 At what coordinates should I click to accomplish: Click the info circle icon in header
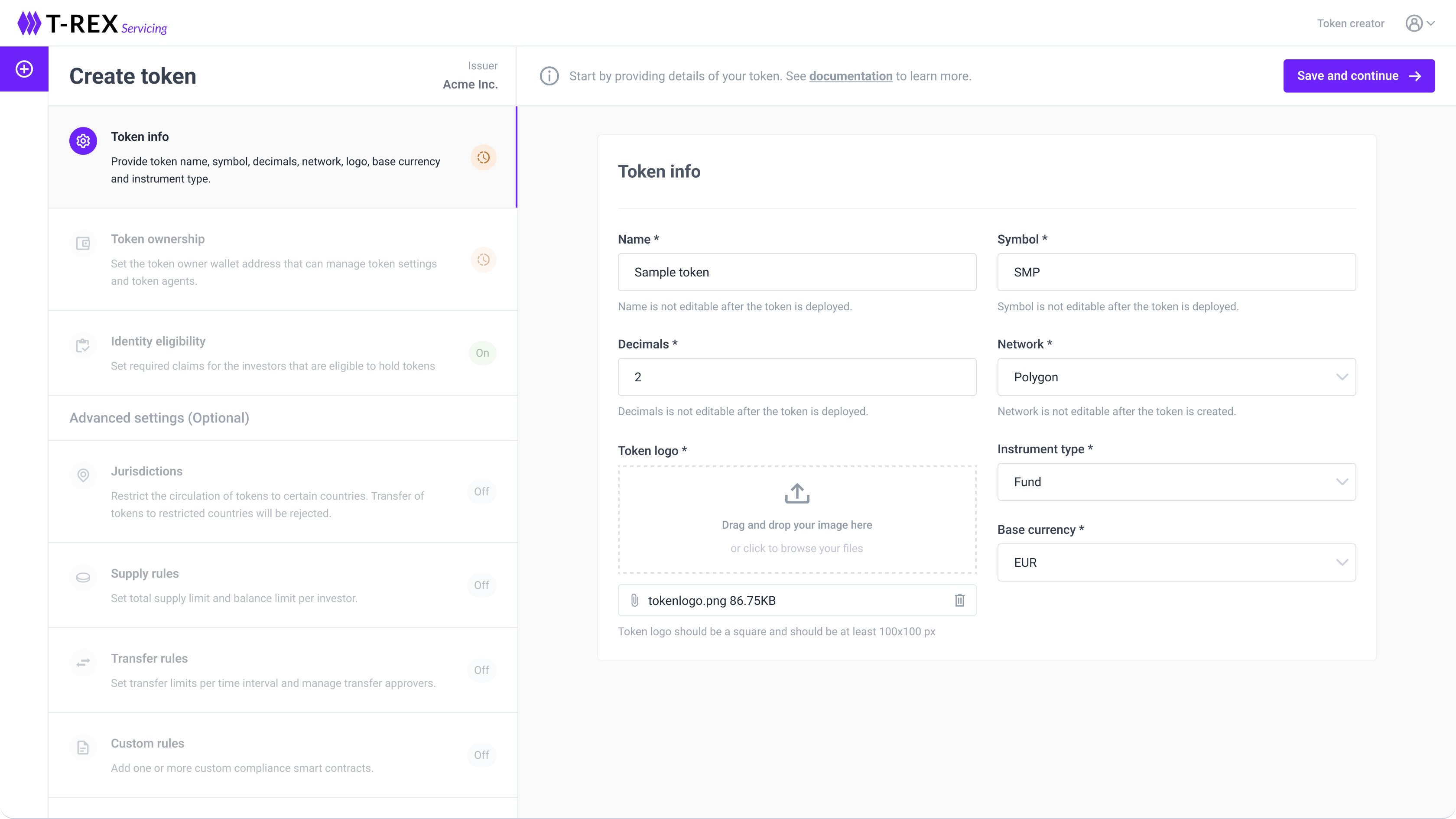coord(549,76)
